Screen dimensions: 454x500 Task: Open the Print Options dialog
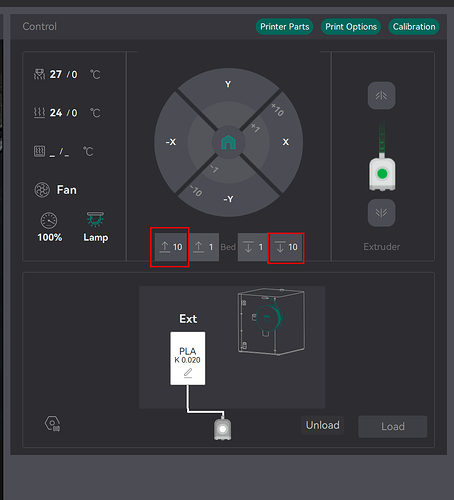click(x=351, y=27)
